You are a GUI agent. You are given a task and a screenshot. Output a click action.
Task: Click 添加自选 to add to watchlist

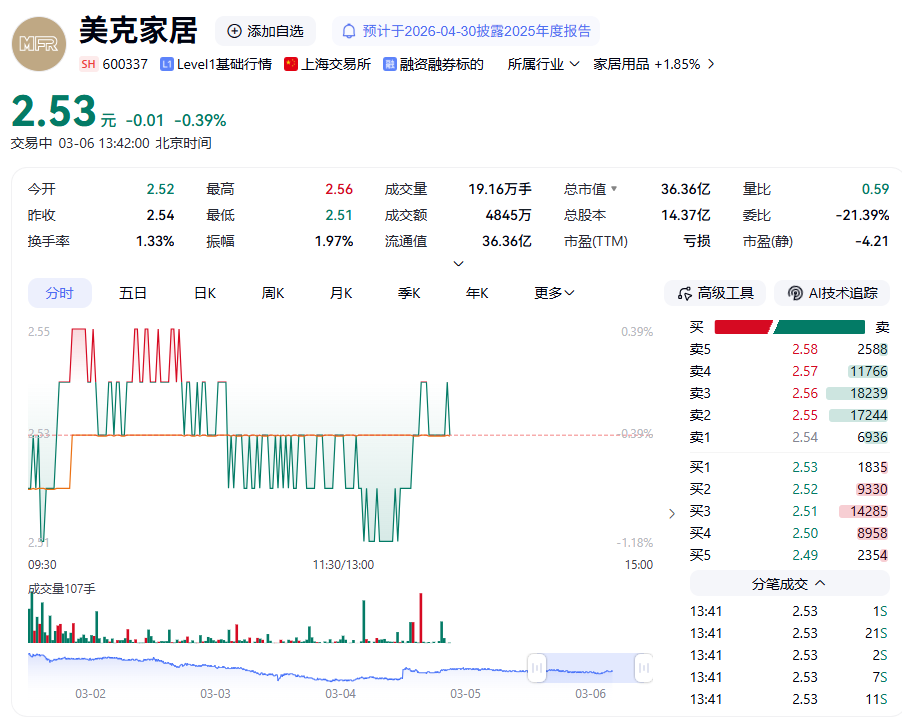[265, 31]
